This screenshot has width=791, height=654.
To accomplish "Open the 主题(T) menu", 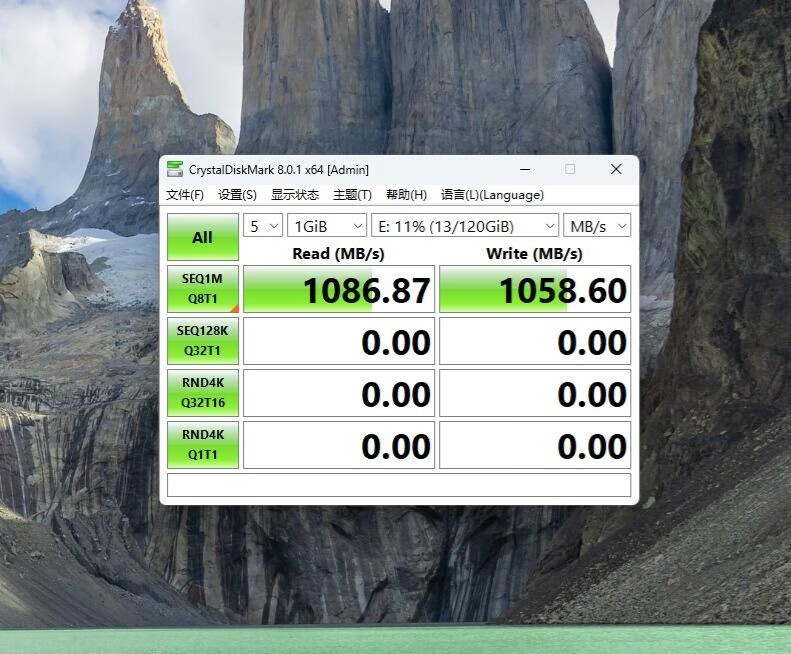I will (x=352, y=195).
